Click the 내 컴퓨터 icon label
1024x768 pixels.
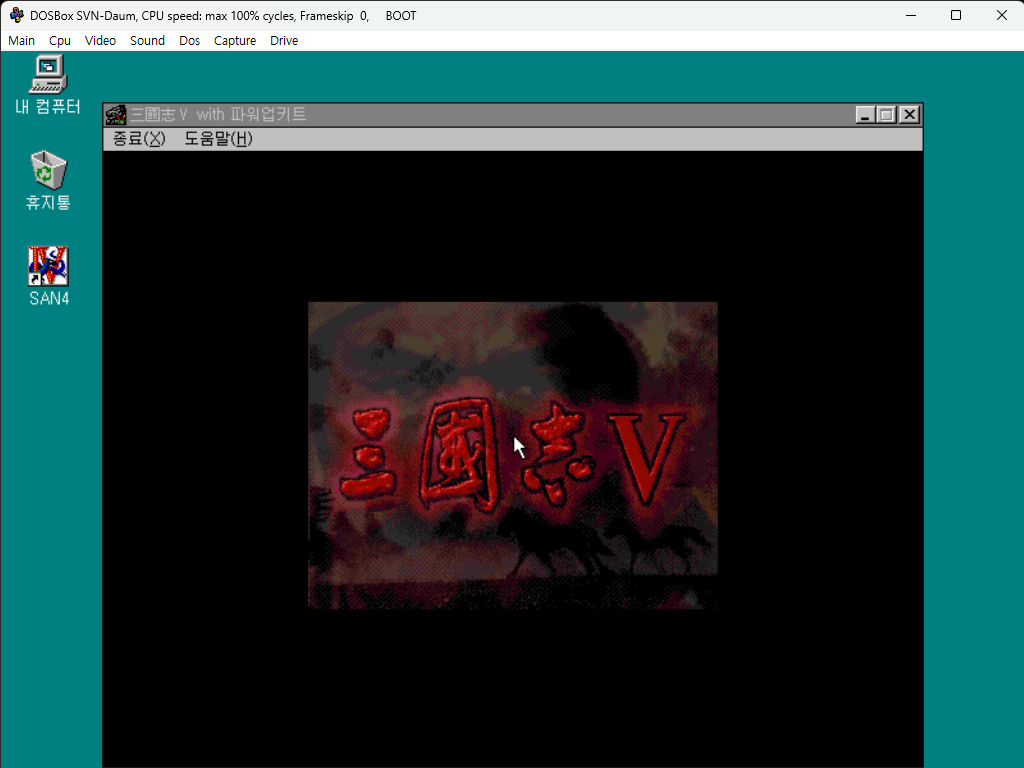tap(48, 107)
